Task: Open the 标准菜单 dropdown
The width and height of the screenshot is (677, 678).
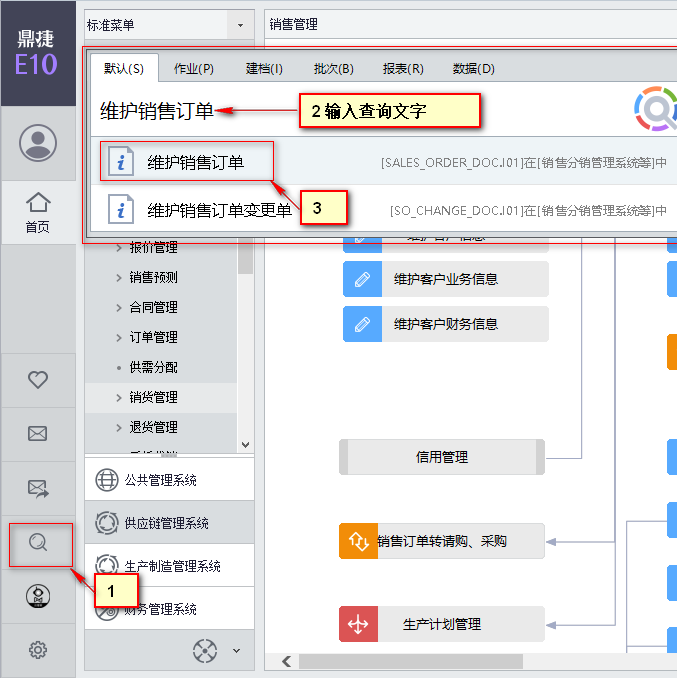Action: click(240, 23)
